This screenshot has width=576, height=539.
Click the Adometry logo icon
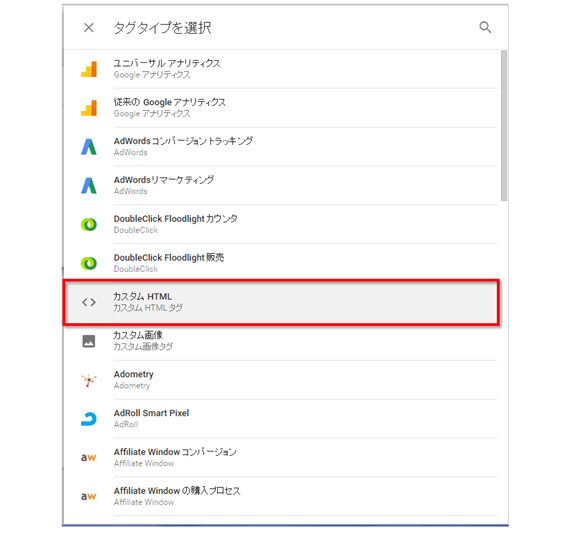pyautogui.click(x=89, y=380)
